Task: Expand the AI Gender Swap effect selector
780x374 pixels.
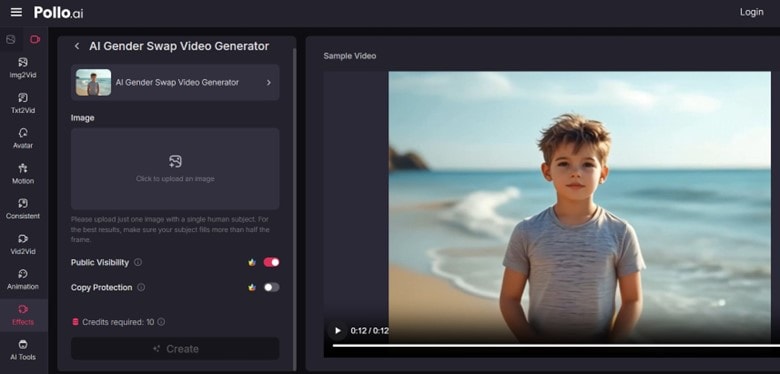Action: [175, 83]
